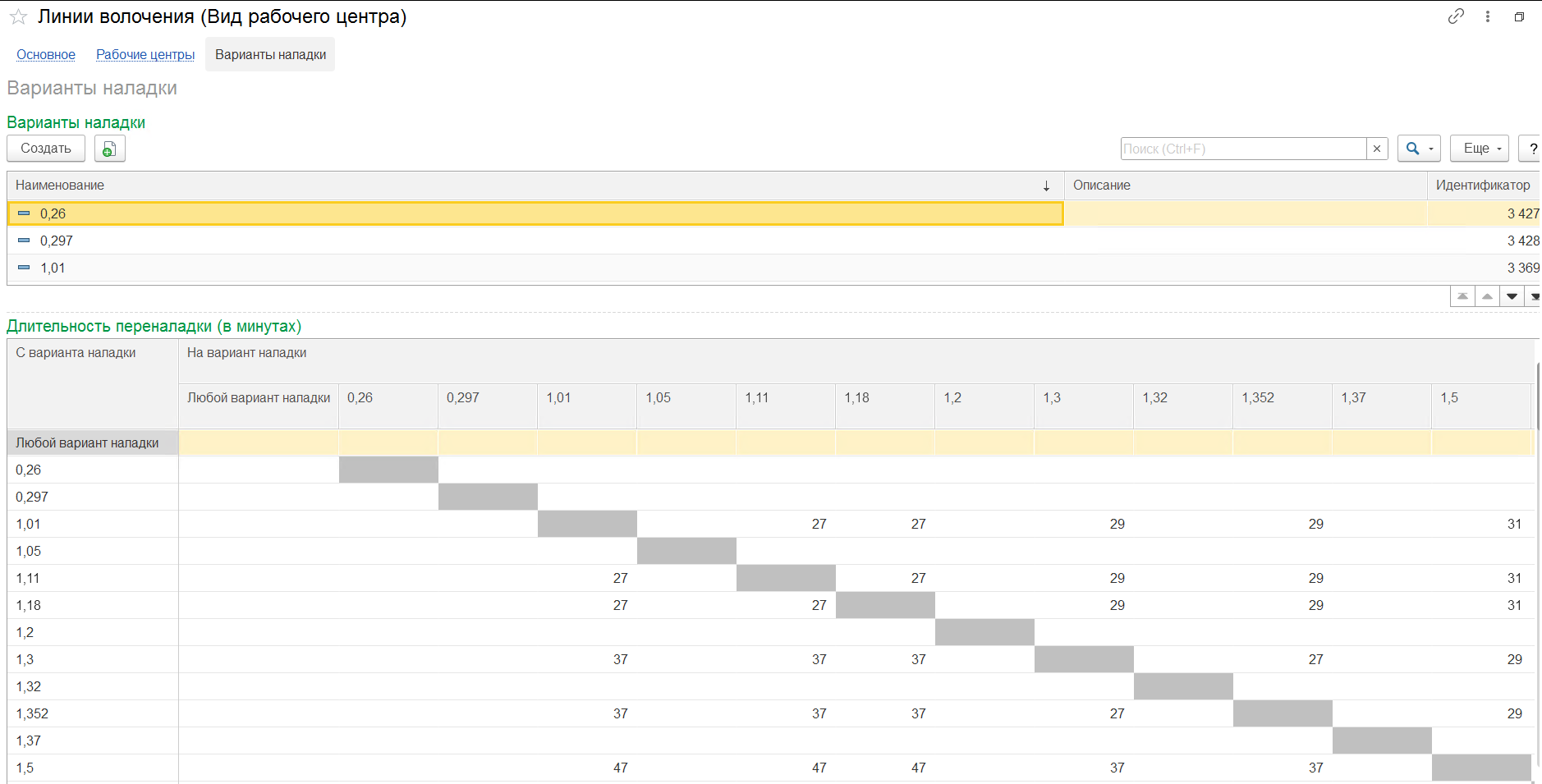Clear the search field with X
This screenshot has height=784, width=1542.
click(1377, 149)
